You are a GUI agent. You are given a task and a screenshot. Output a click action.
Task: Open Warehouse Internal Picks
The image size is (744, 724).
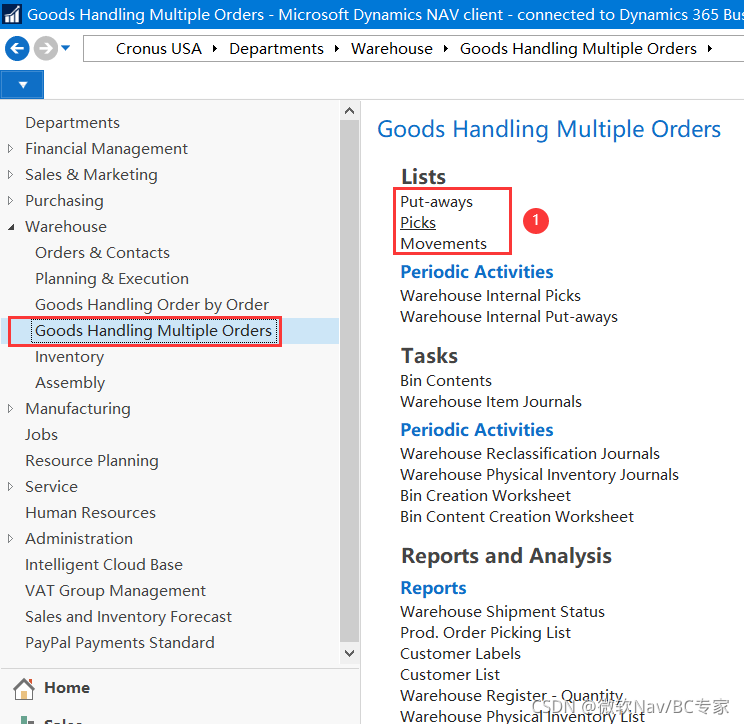click(490, 296)
